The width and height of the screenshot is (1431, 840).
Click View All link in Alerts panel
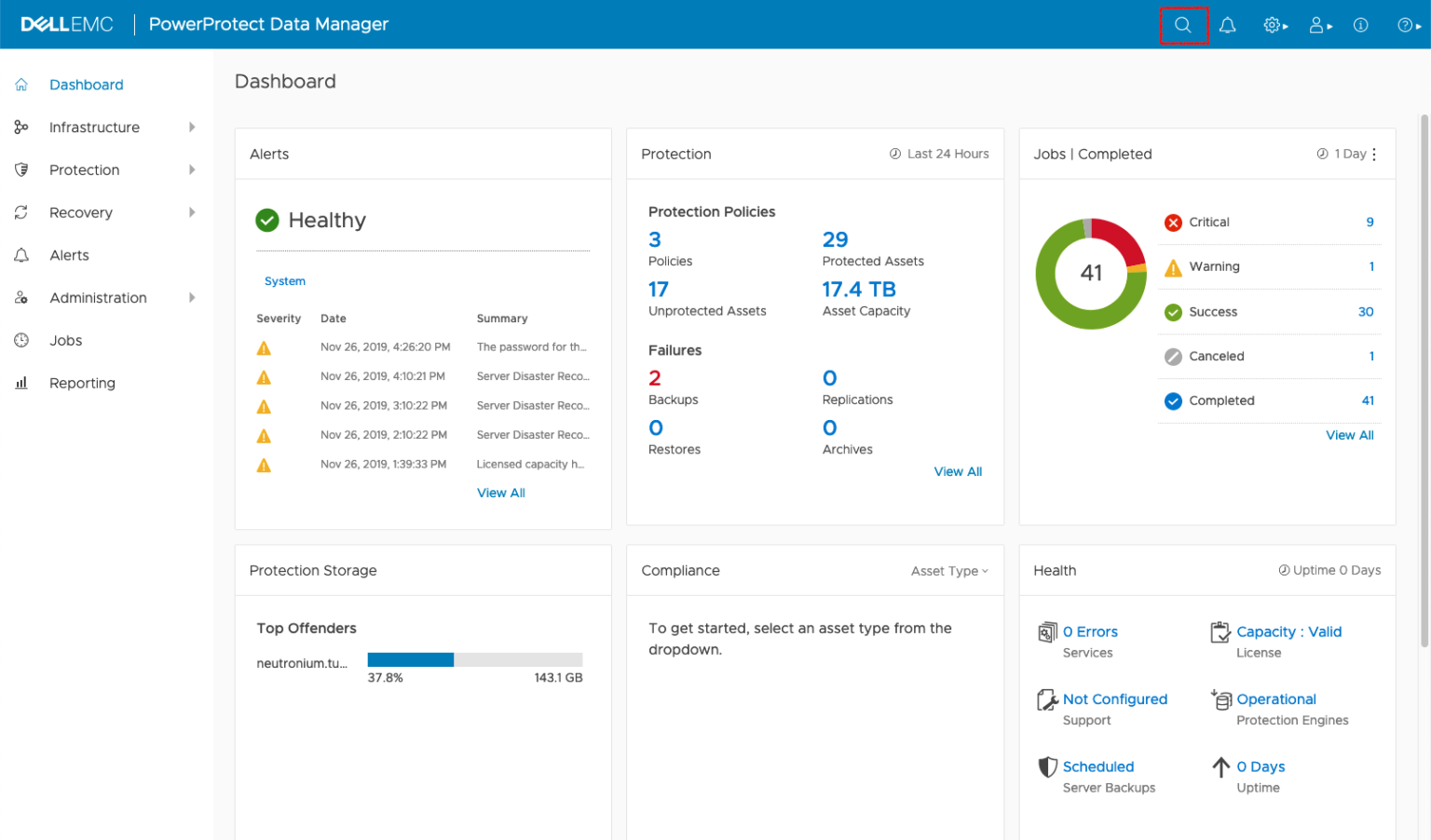click(x=500, y=493)
